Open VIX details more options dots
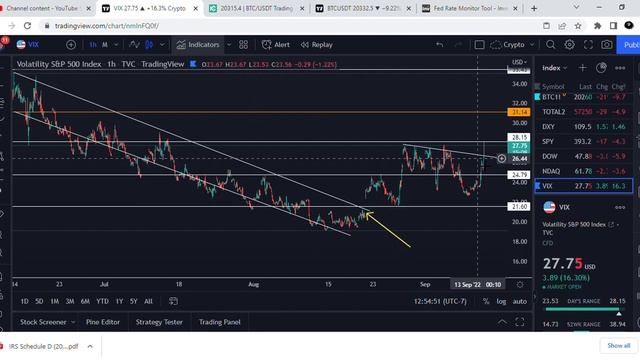 coord(620,207)
